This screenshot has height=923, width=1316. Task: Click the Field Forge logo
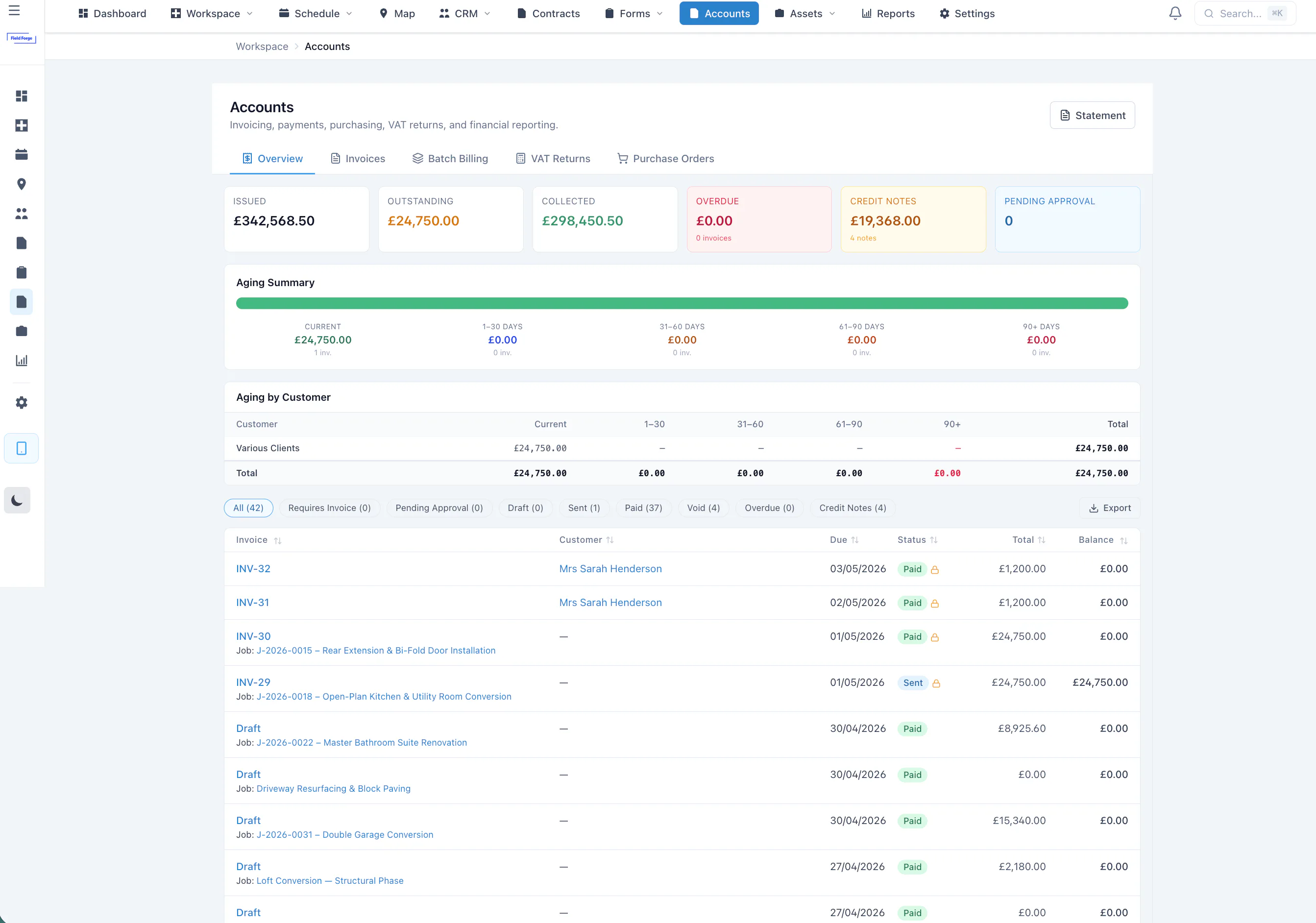pyautogui.click(x=21, y=38)
